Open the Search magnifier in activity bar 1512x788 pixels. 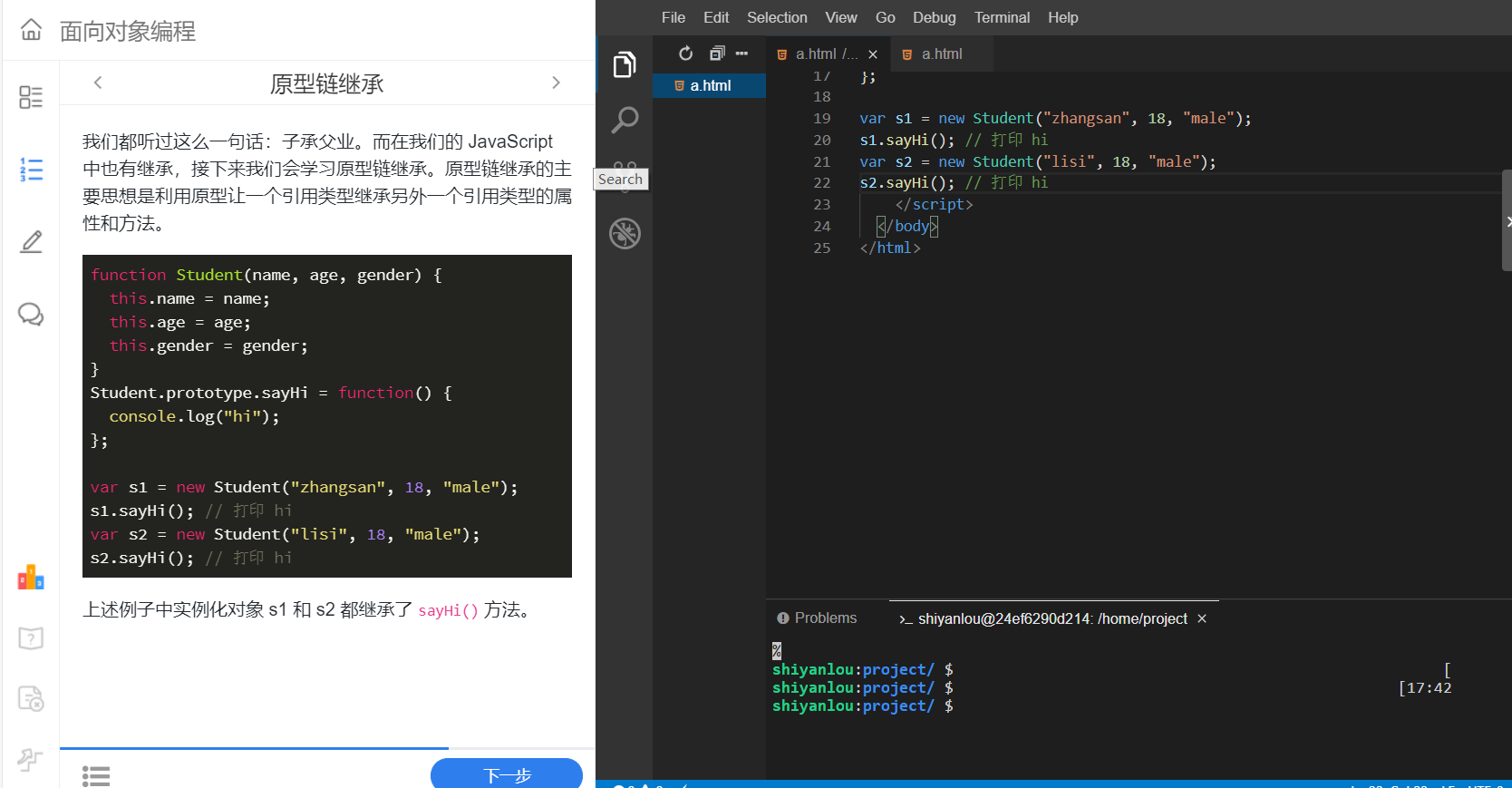pos(625,120)
